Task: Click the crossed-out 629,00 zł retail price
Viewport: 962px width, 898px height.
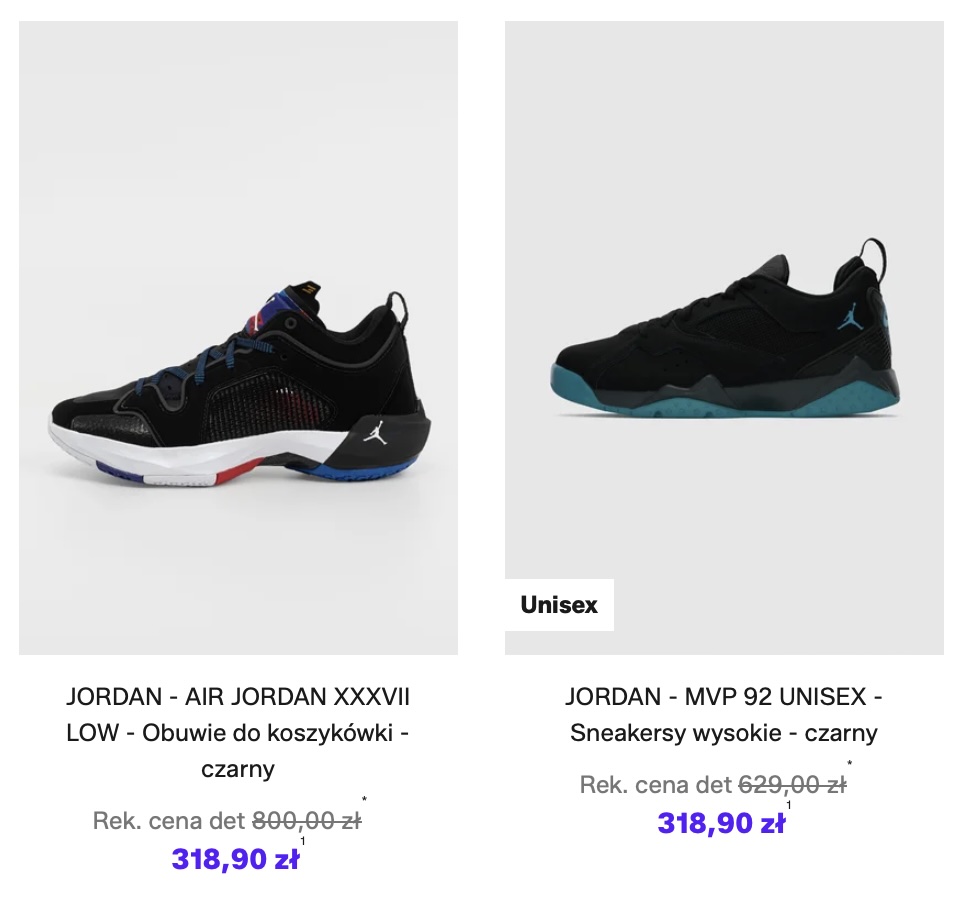Action: coord(793,785)
